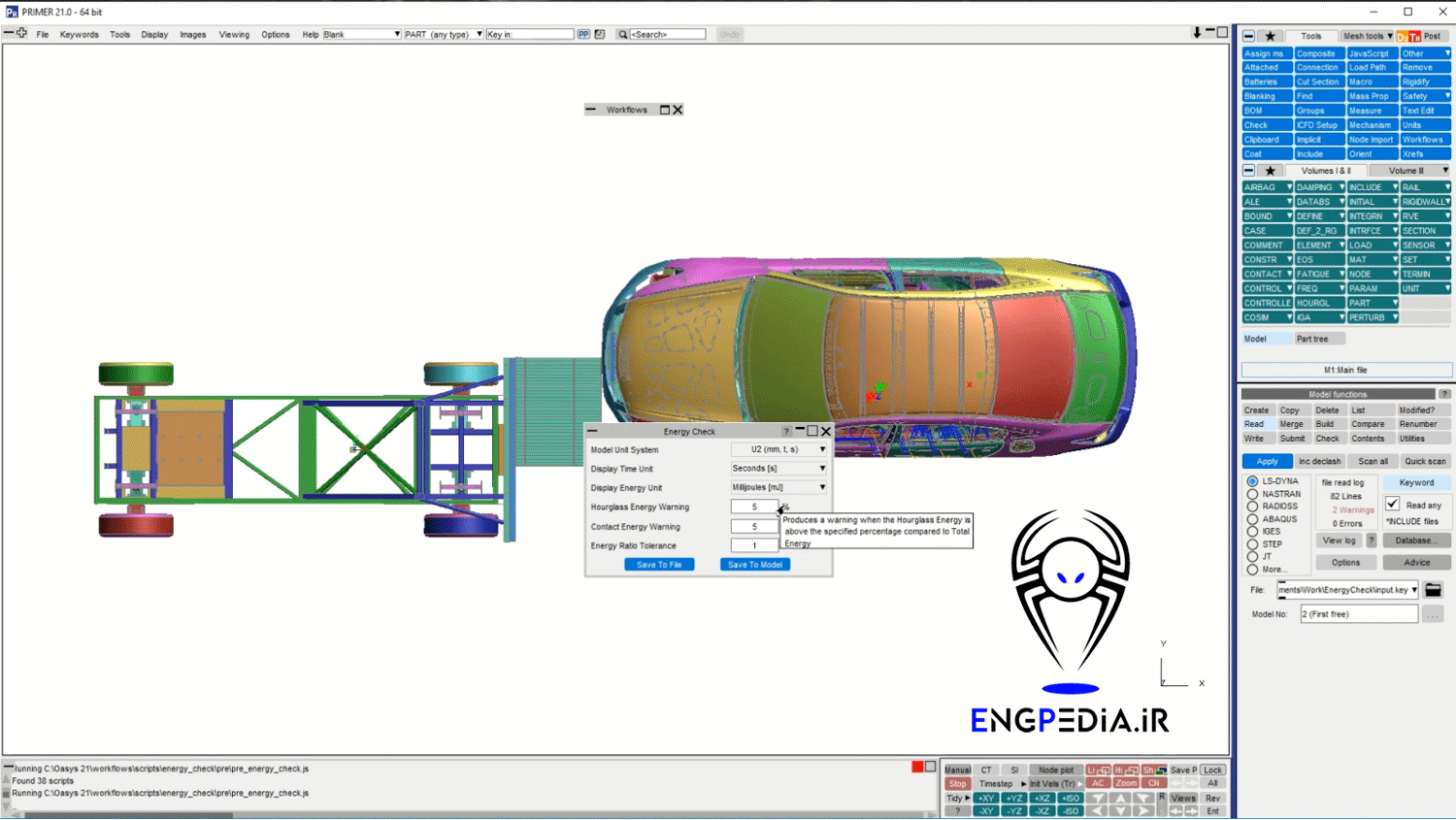Open the Blank dropdown in top toolbar
The height and width of the screenshot is (820, 1456).
[362, 35]
